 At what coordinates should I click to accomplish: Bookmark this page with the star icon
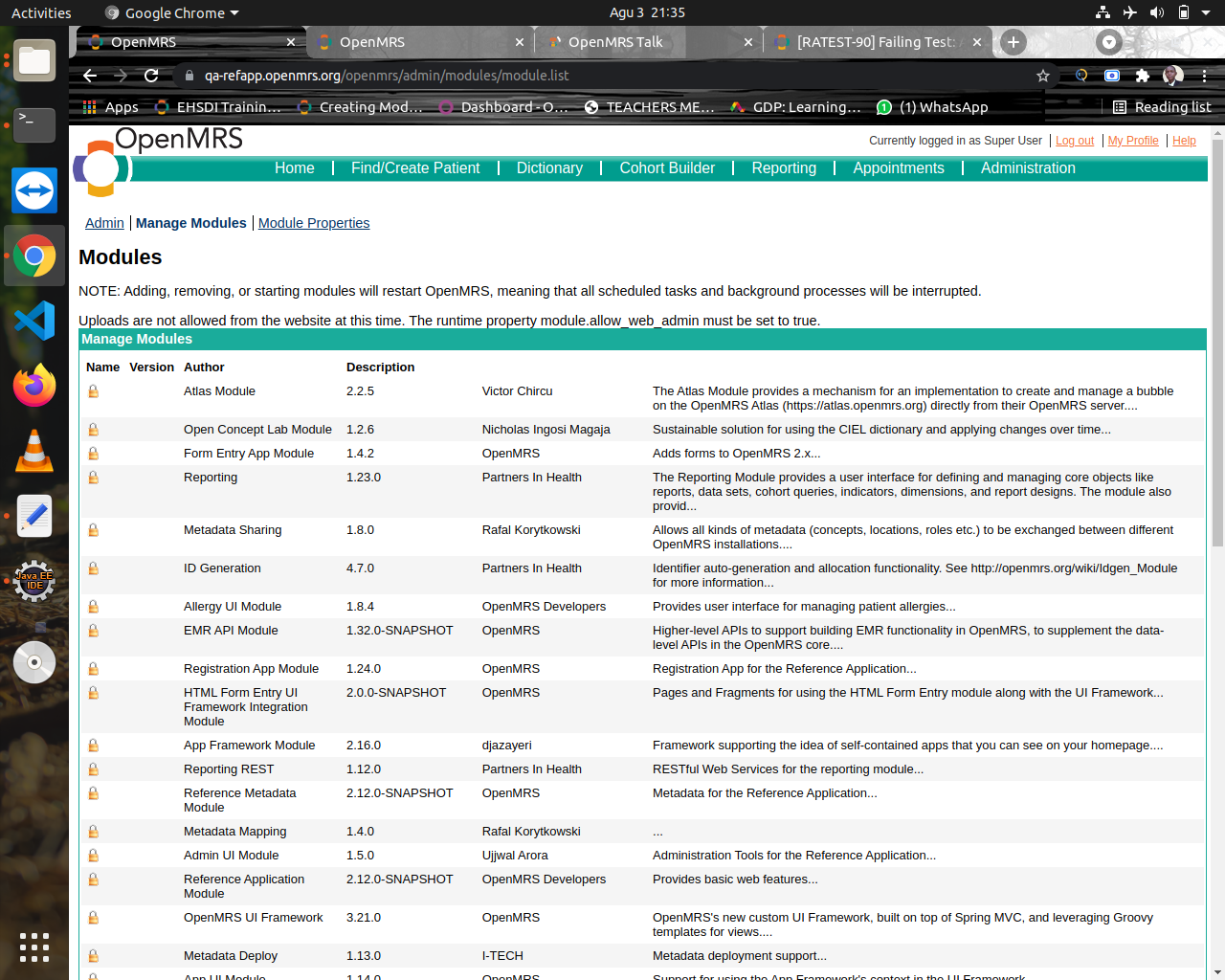coord(1043,76)
